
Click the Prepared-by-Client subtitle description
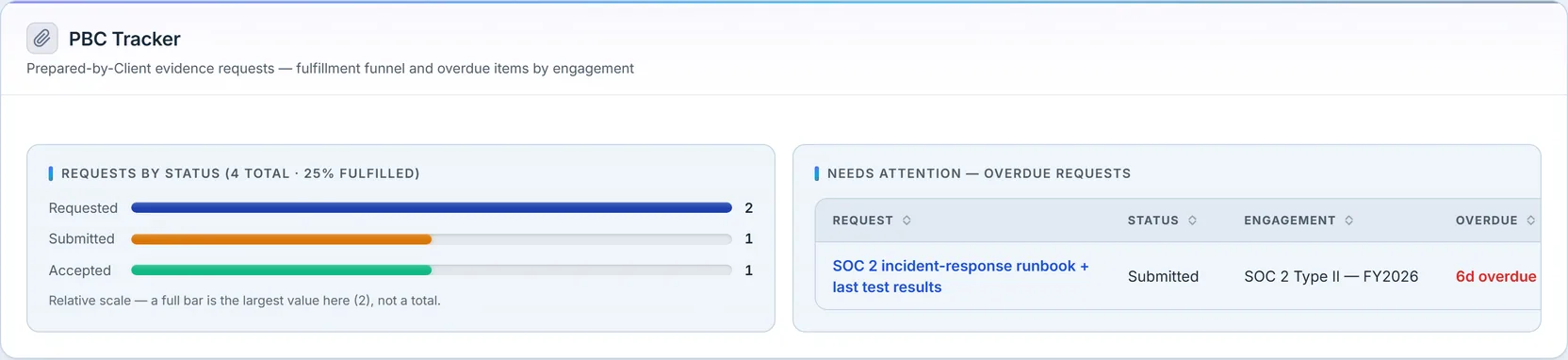point(330,69)
